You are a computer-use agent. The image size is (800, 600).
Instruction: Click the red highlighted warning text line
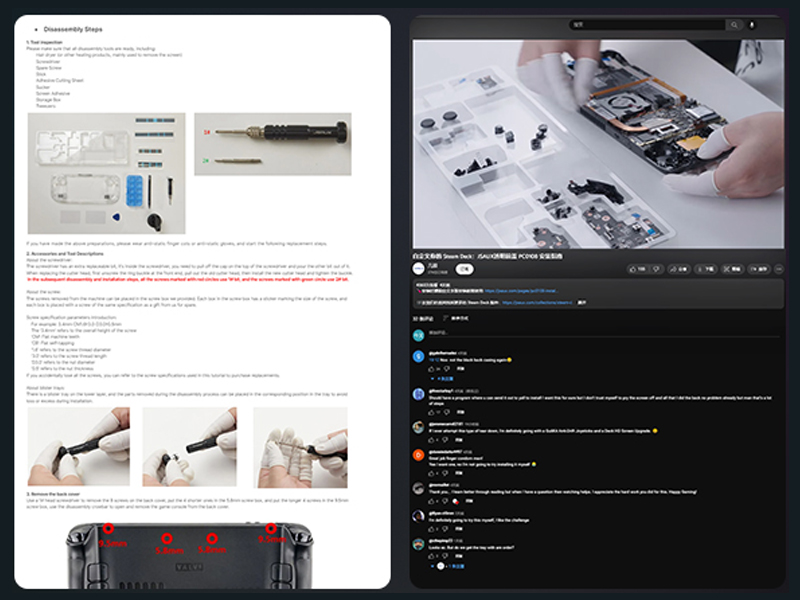(188, 280)
